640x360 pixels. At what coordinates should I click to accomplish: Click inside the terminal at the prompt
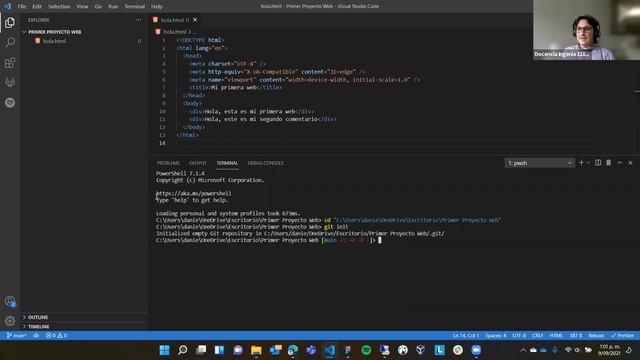pyautogui.click(x=380, y=240)
